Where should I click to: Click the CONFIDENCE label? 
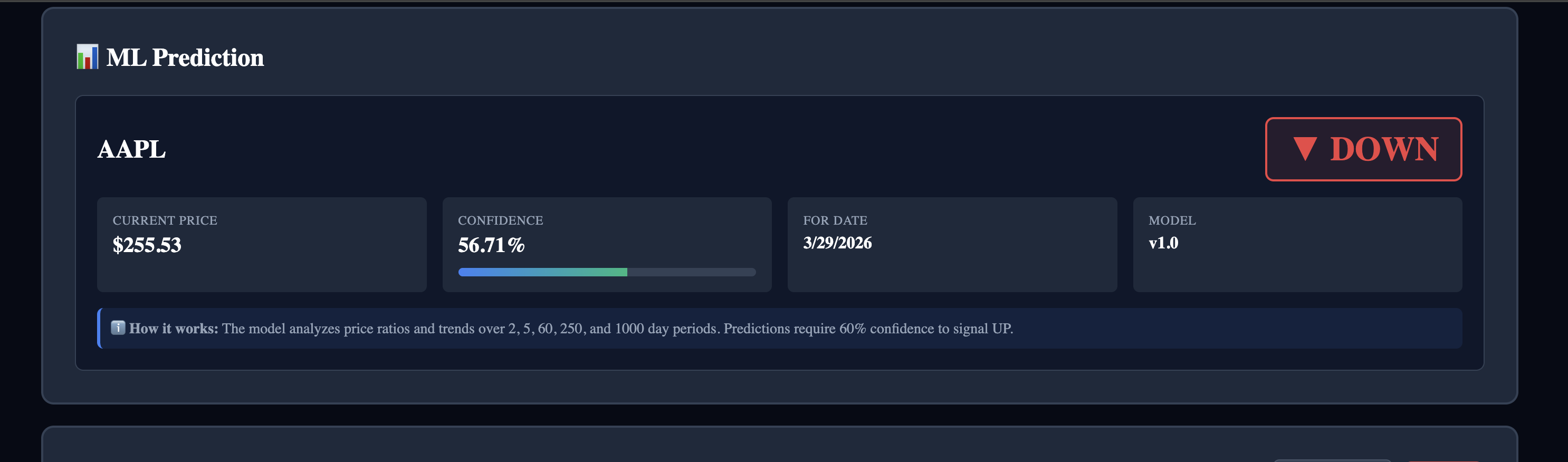click(x=500, y=220)
